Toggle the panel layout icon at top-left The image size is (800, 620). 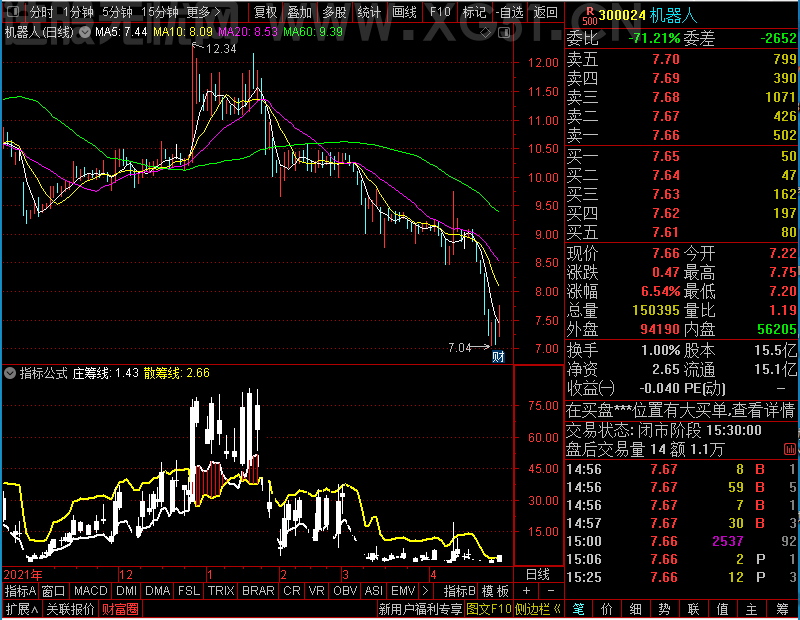pyautogui.click(x=13, y=11)
